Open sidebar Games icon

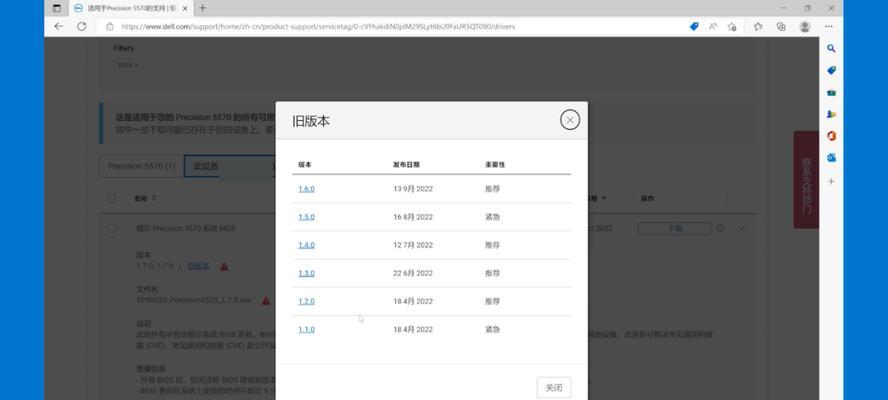[x=831, y=114]
